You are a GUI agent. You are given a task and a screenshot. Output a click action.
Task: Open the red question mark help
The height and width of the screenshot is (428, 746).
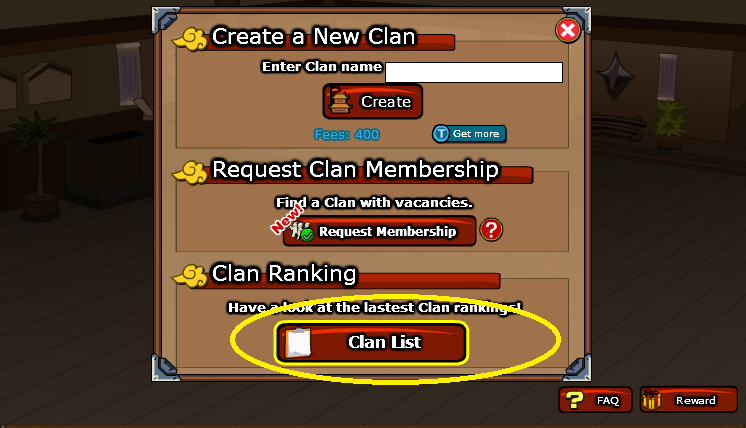point(491,230)
